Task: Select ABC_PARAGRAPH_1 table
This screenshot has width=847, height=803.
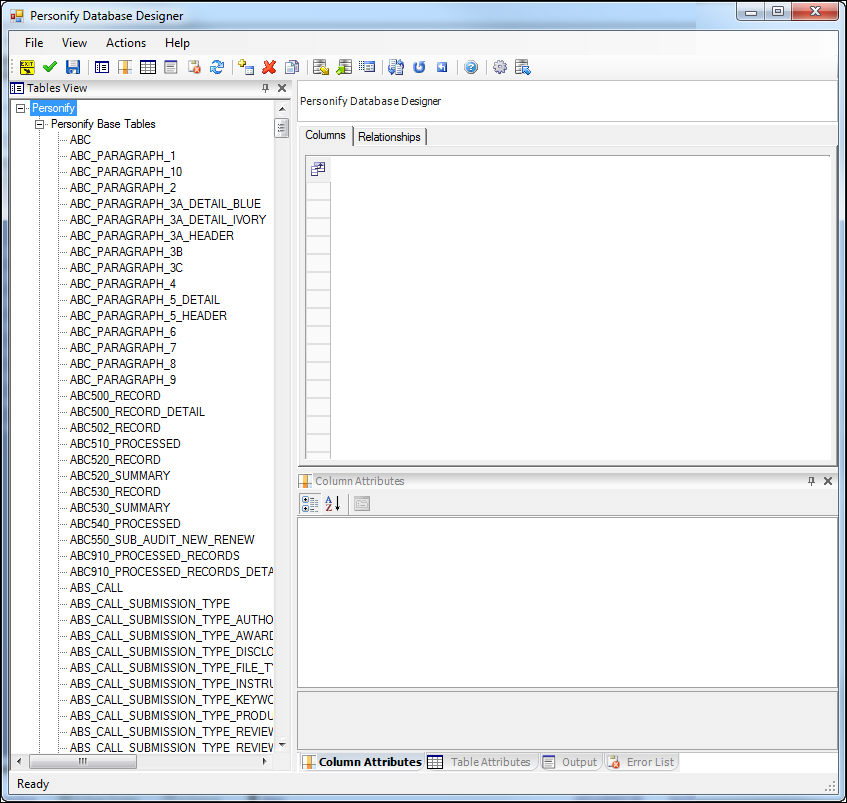Action: 123,156
